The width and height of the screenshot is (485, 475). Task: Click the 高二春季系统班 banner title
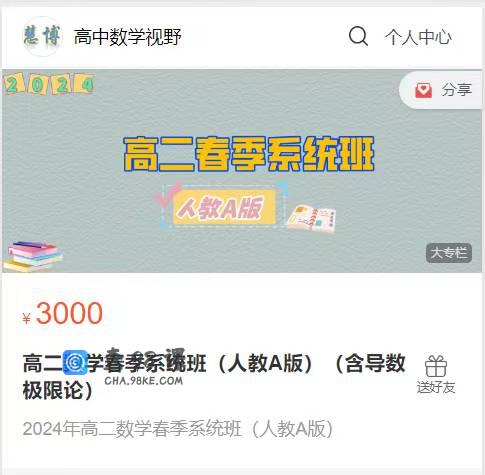[x=249, y=154]
